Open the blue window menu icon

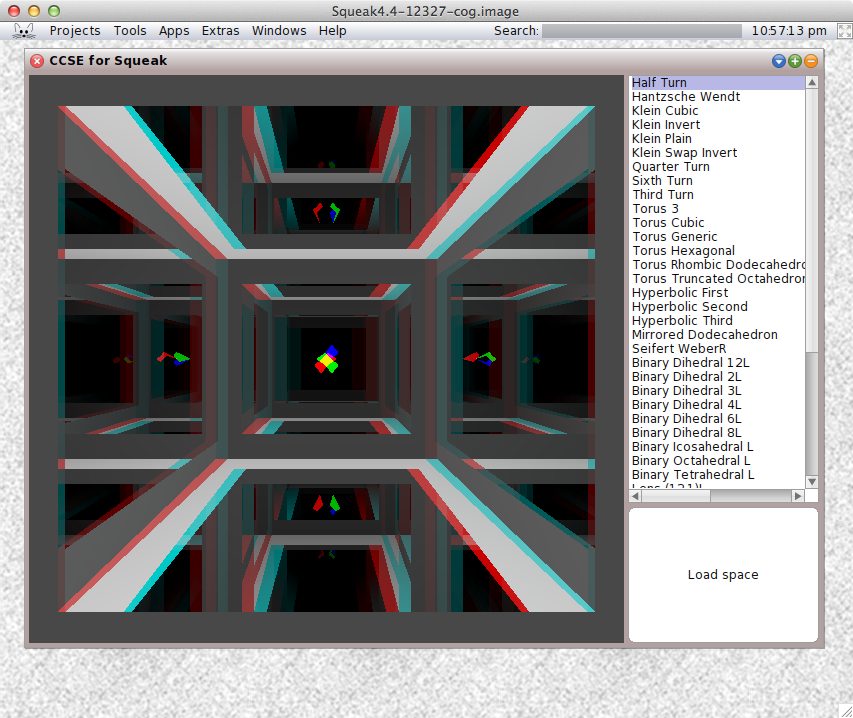(x=779, y=61)
